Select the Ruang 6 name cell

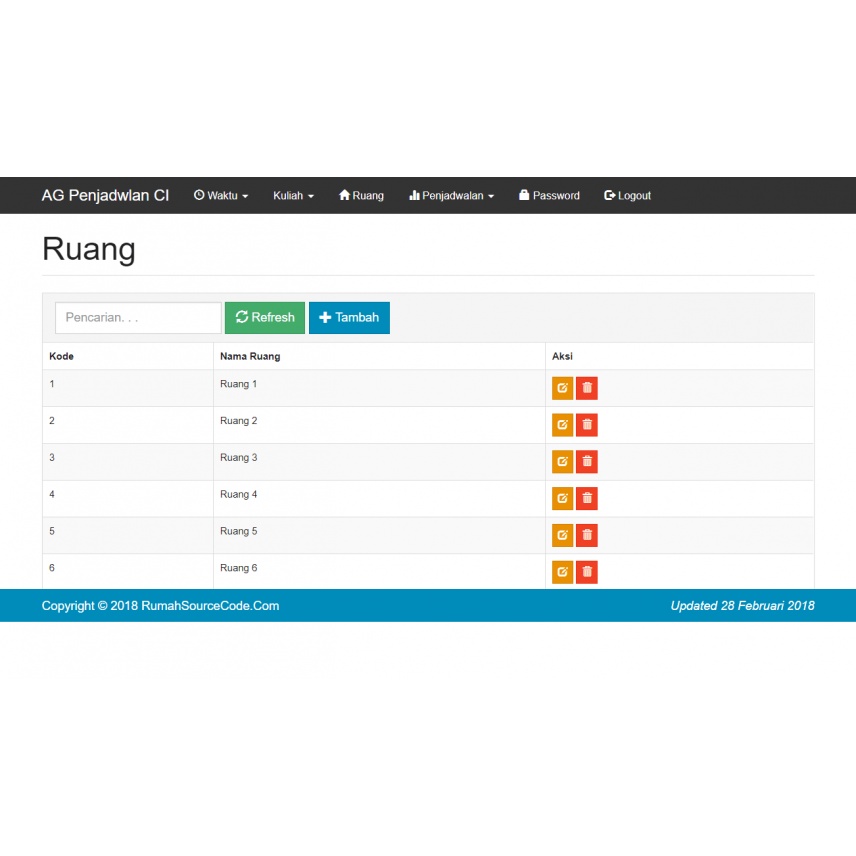(379, 572)
